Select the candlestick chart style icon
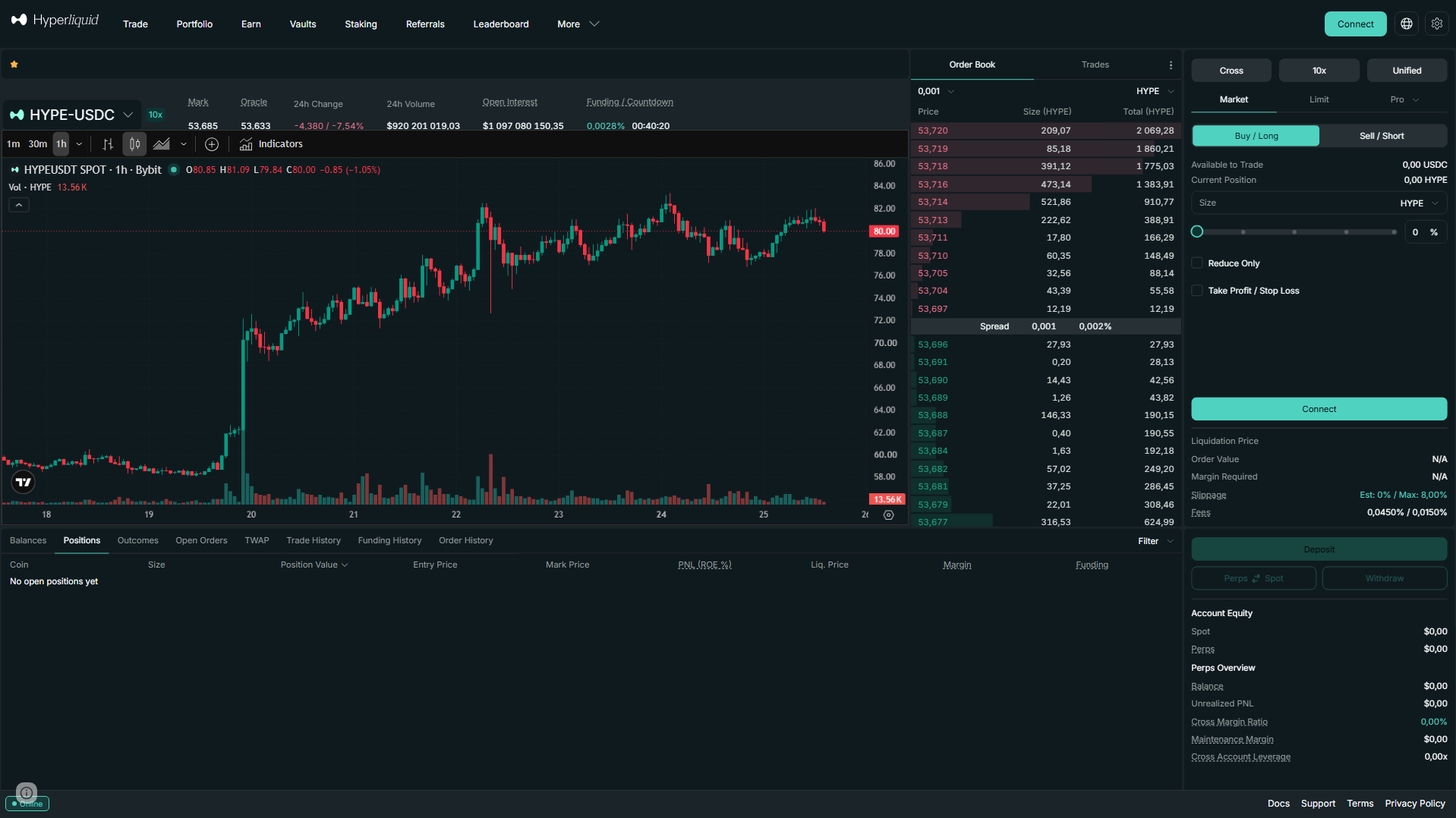Screen dimensions: 1456x818 pyautogui.click(x=134, y=144)
